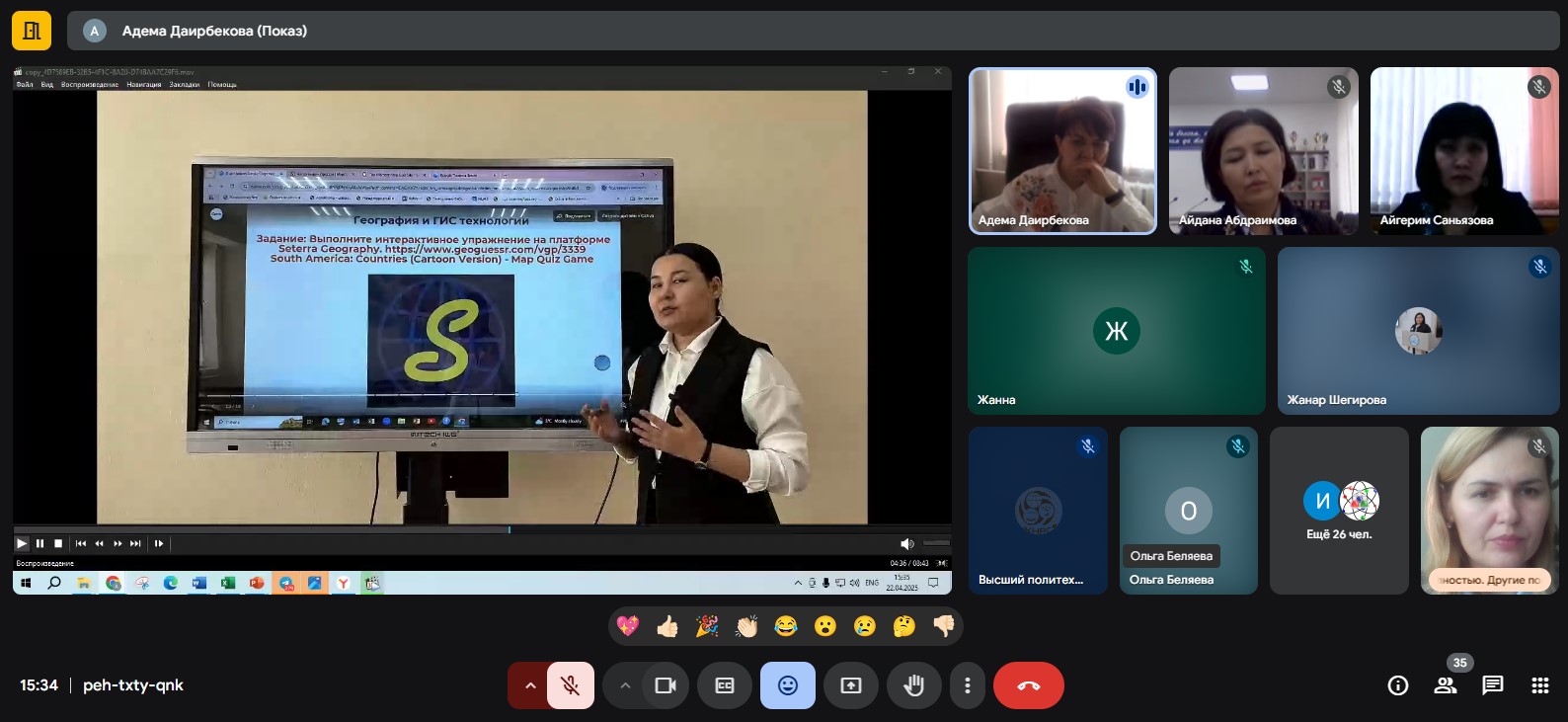This screenshot has height=722, width=1568.
Task: Send the party popper reaction
Action: coord(707,626)
